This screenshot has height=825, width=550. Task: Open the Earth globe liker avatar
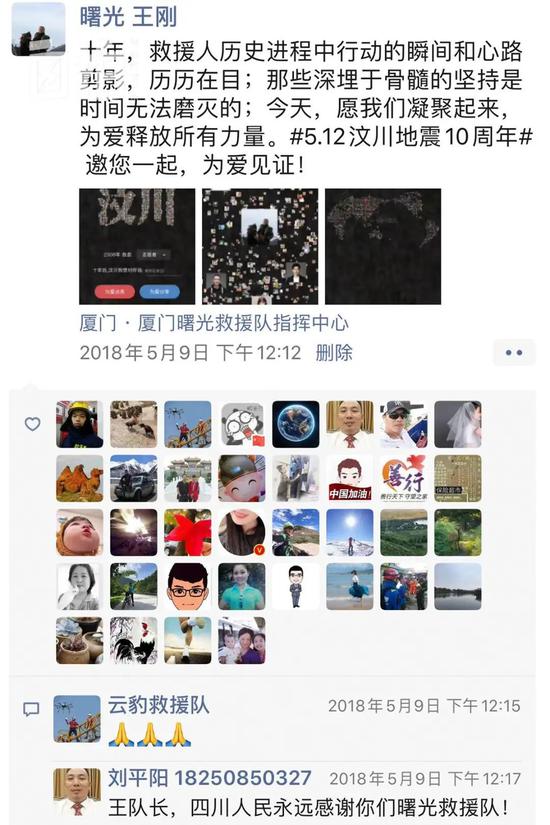(296, 424)
